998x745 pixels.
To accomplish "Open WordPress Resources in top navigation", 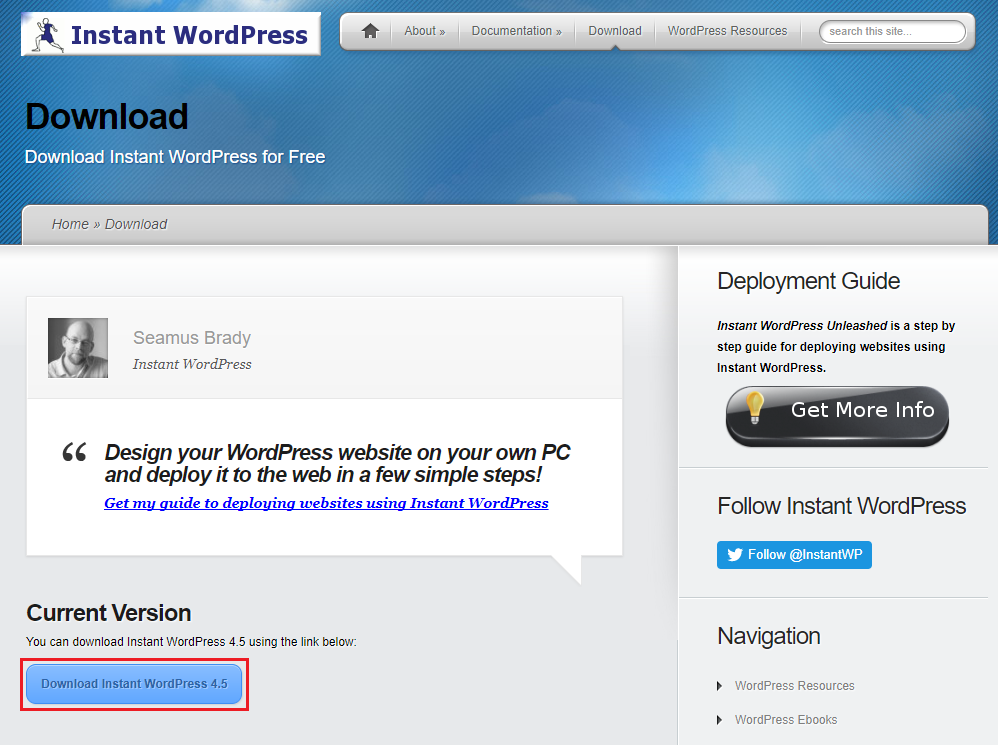I will 727,31.
